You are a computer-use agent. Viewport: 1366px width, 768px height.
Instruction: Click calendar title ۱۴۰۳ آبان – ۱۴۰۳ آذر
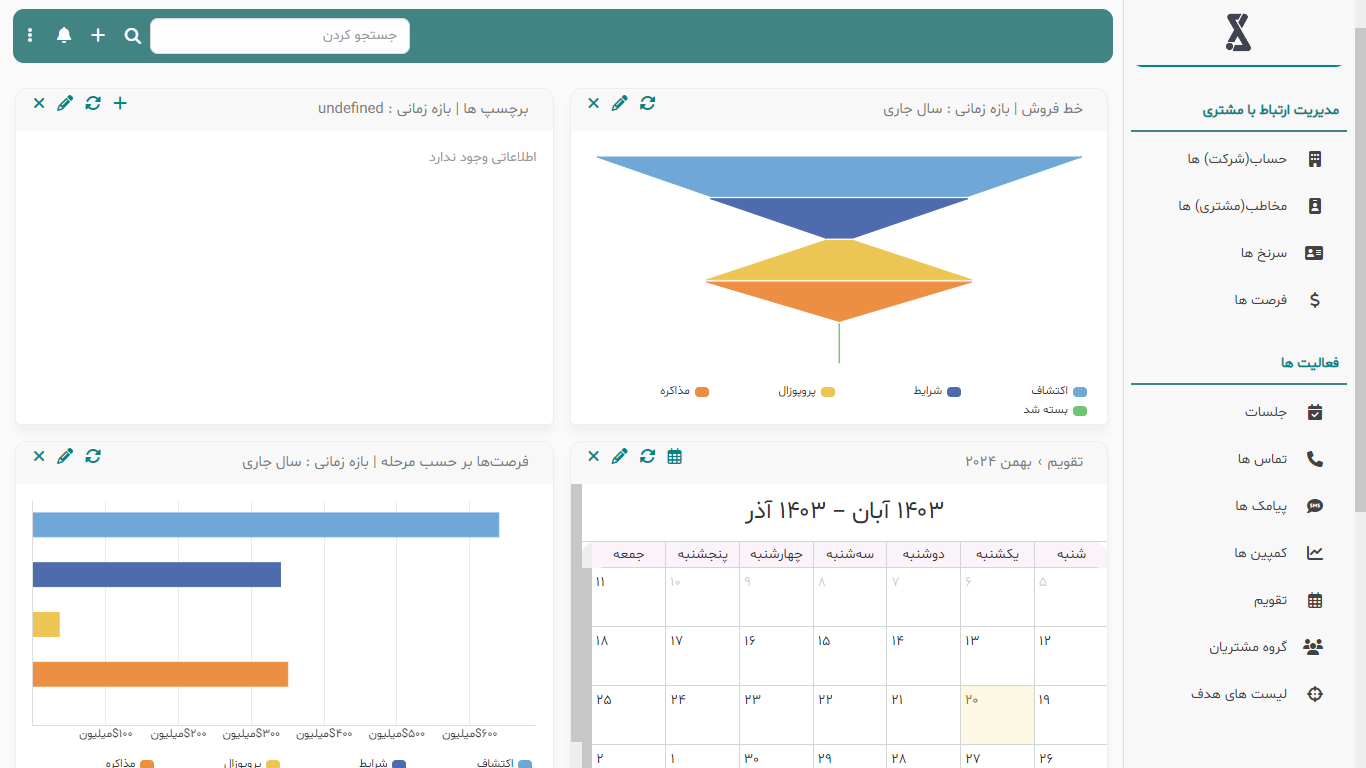click(844, 510)
